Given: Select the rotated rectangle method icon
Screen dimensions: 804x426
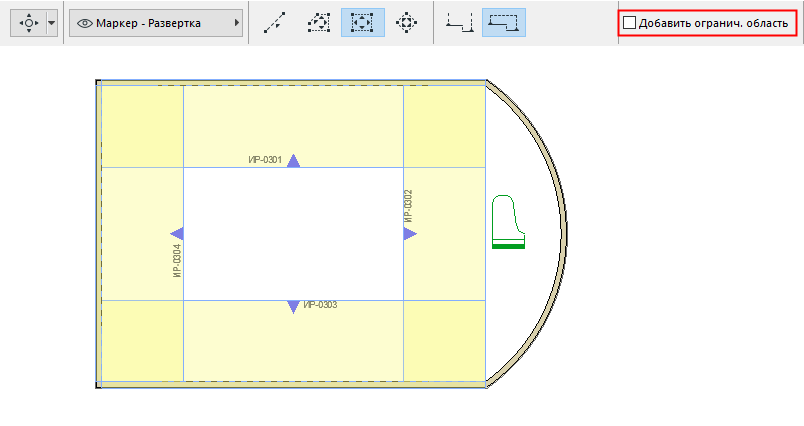Looking at the screenshot, I should [406, 23].
